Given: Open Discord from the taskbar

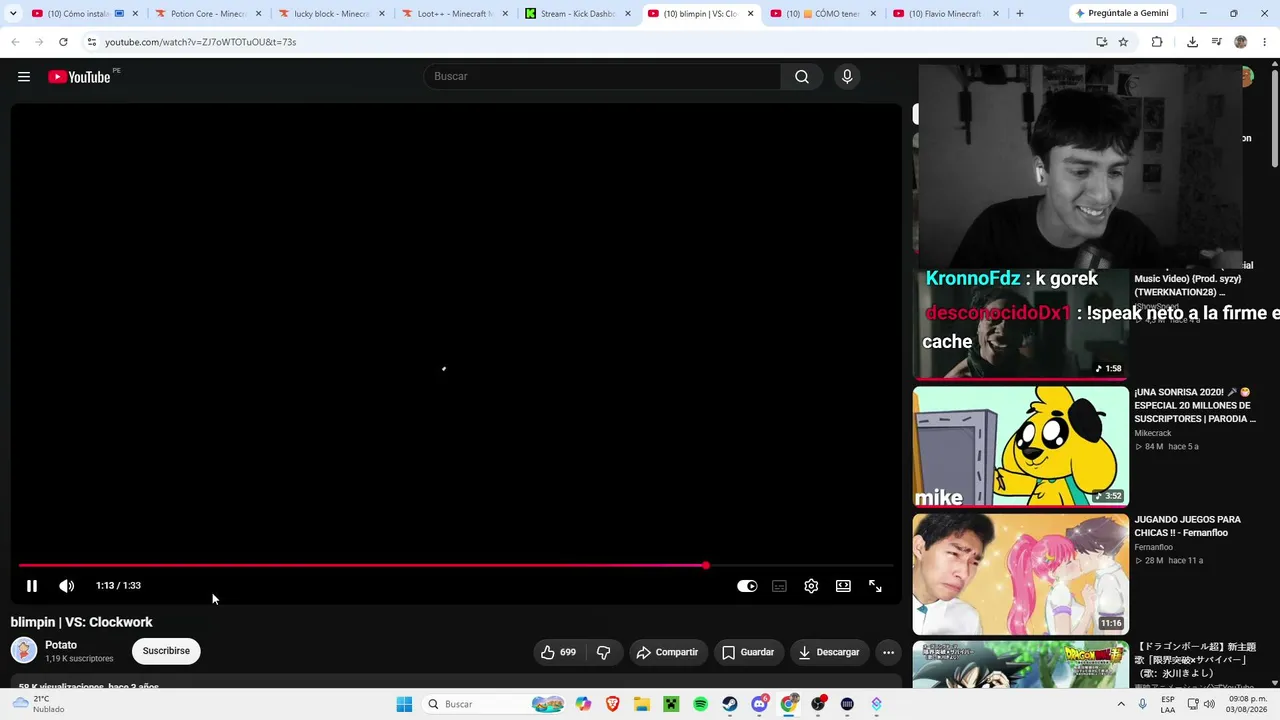Looking at the screenshot, I should coord(759,704).
